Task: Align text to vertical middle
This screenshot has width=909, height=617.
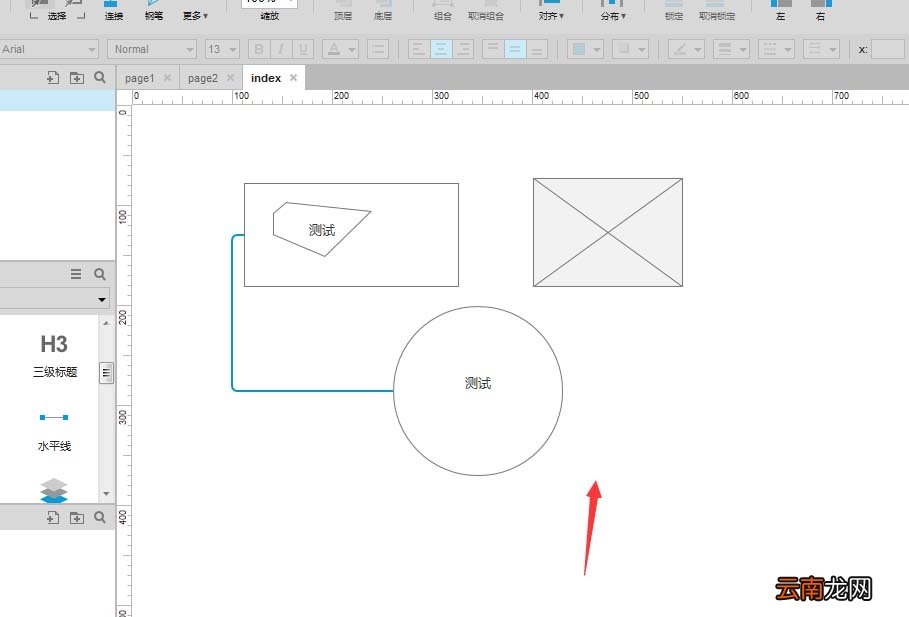Action: tap(515, 49)
